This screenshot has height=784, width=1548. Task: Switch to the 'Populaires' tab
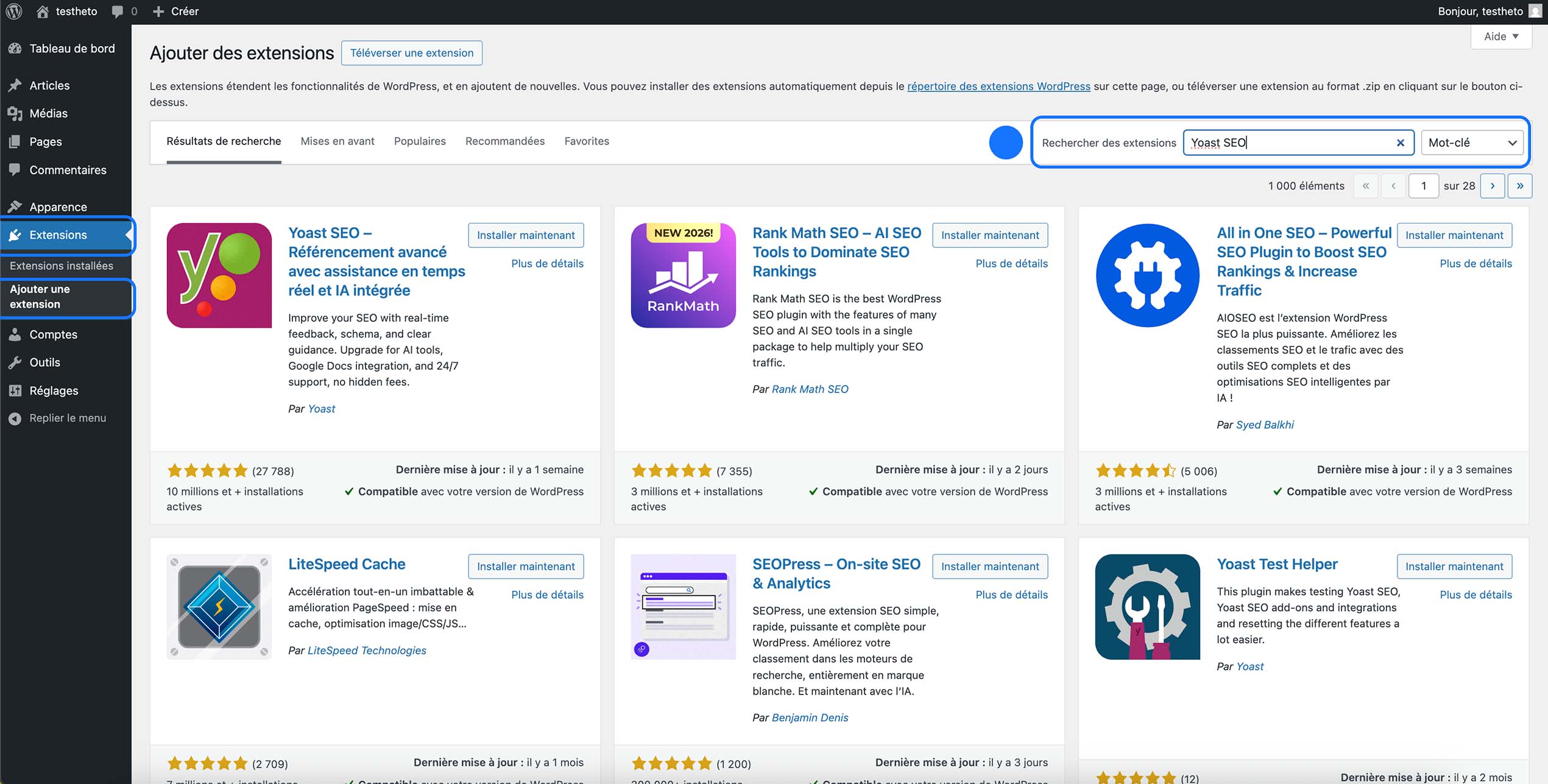coord(420,141)
